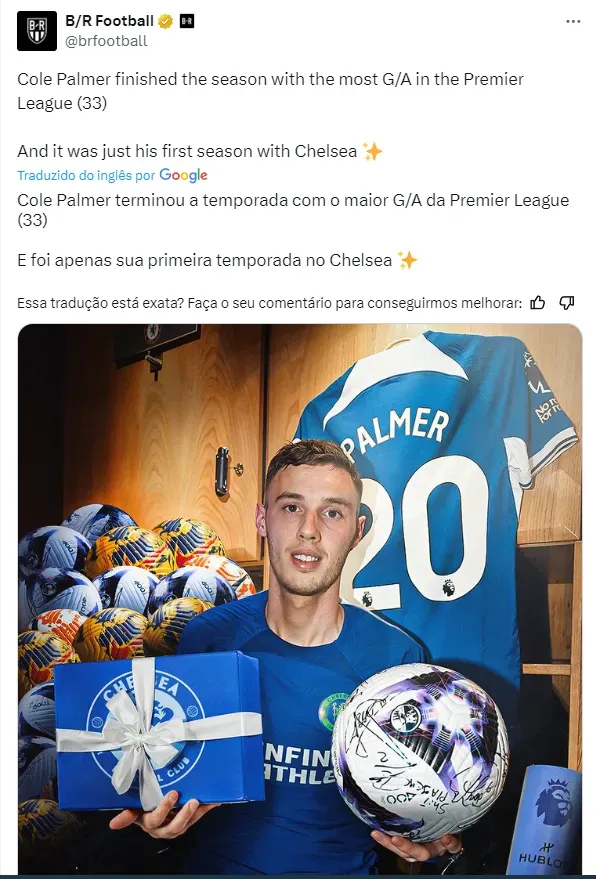Open the @brfootball handle link
This screenshot has height=879, width=596.
pos(107,41)
